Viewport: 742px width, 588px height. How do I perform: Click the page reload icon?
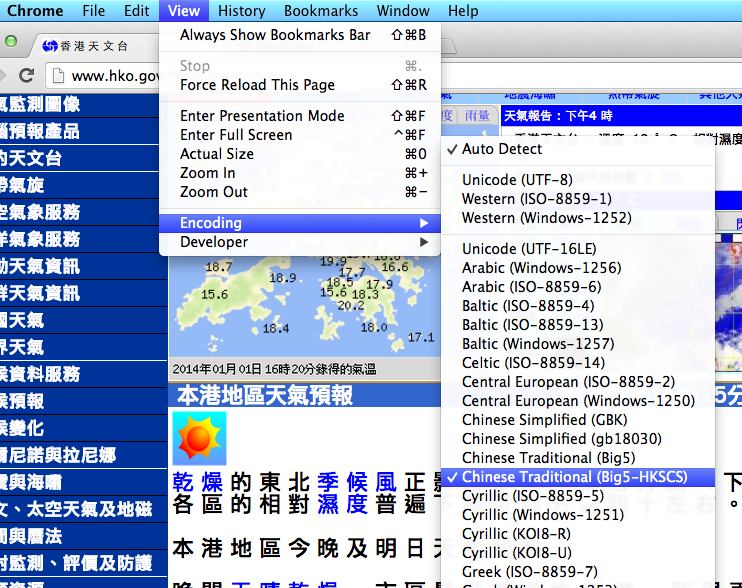pyautogui.click(x=26, y=75)
